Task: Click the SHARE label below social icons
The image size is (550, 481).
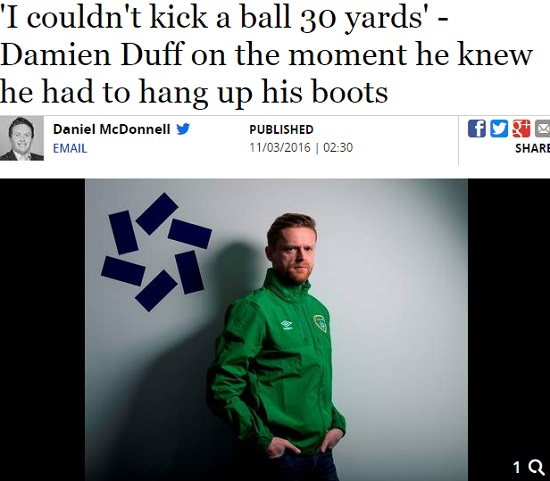Action: coord(532,148)
